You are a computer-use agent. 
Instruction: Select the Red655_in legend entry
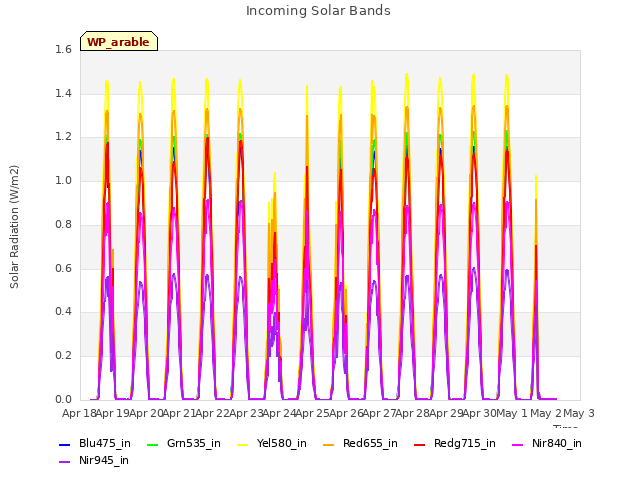point(360,443)
